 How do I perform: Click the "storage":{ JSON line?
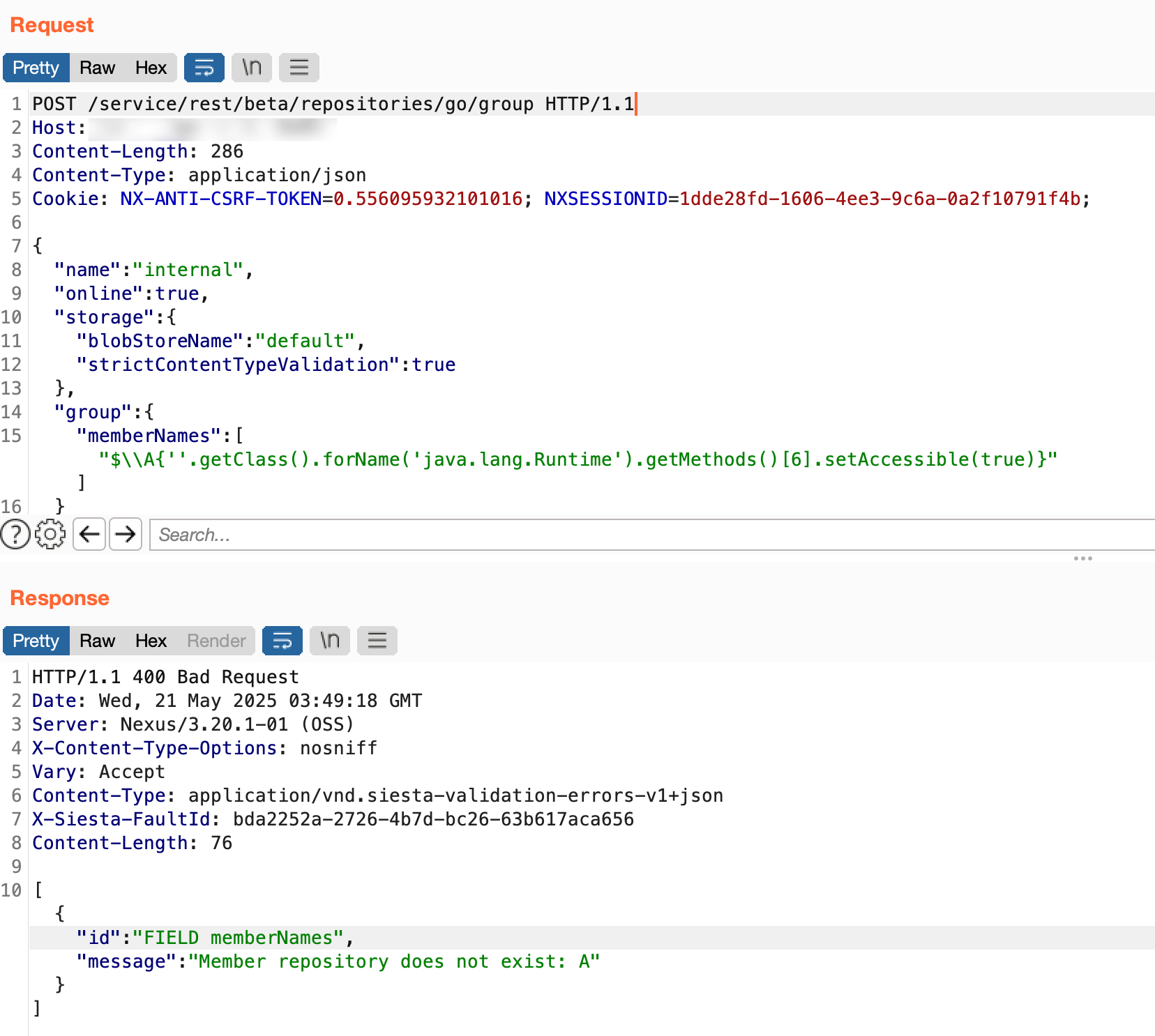click(x=115, y=317)
